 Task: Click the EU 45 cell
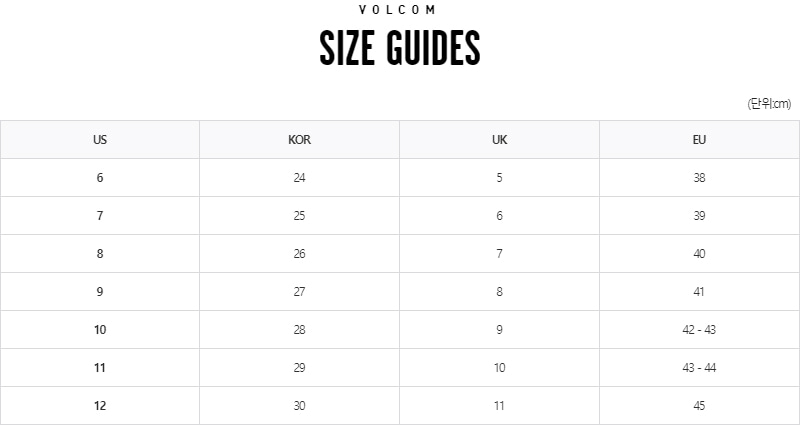point(699,406)
